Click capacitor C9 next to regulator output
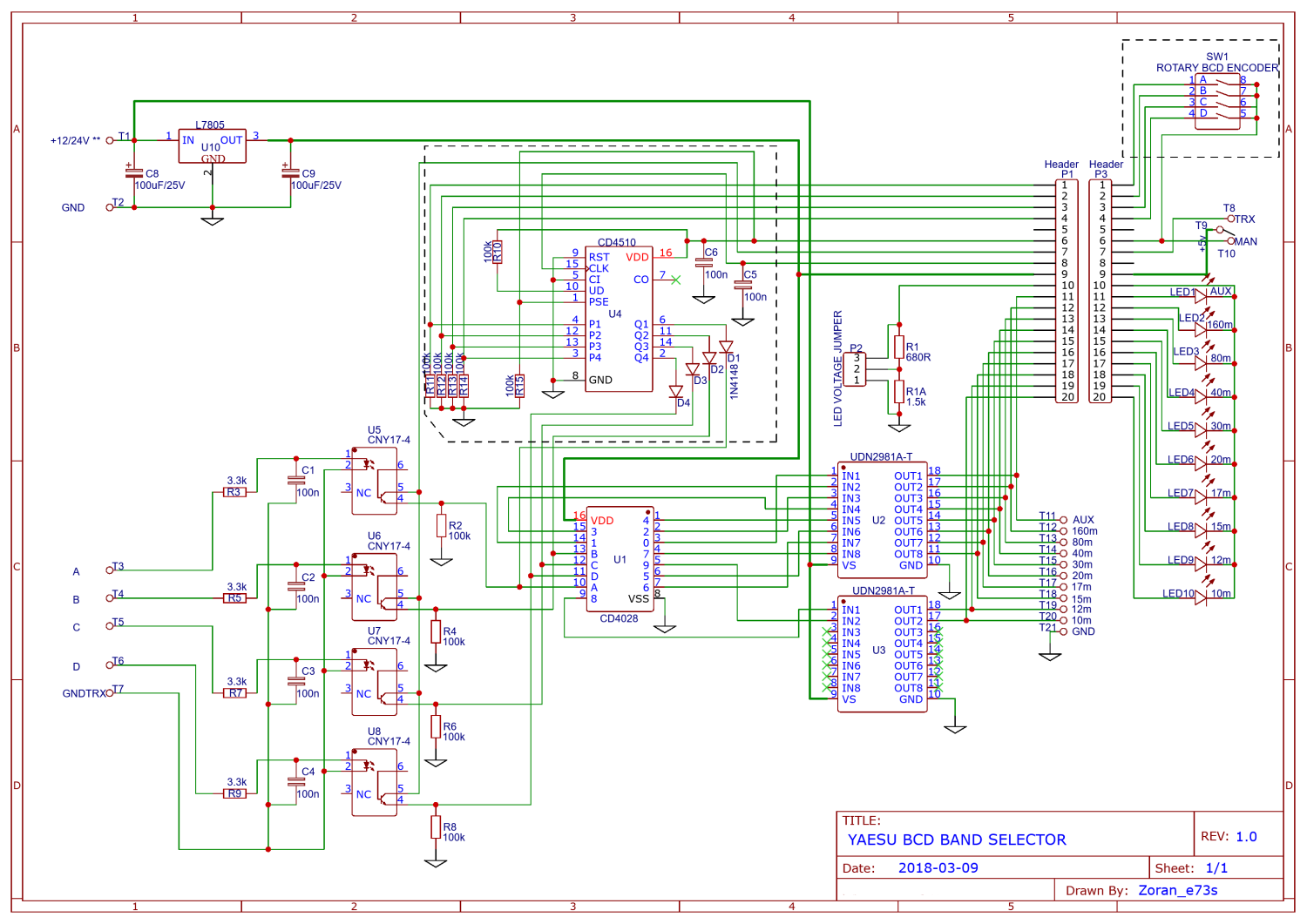Viewport: 1307px width, 924px height. [290, 172]
